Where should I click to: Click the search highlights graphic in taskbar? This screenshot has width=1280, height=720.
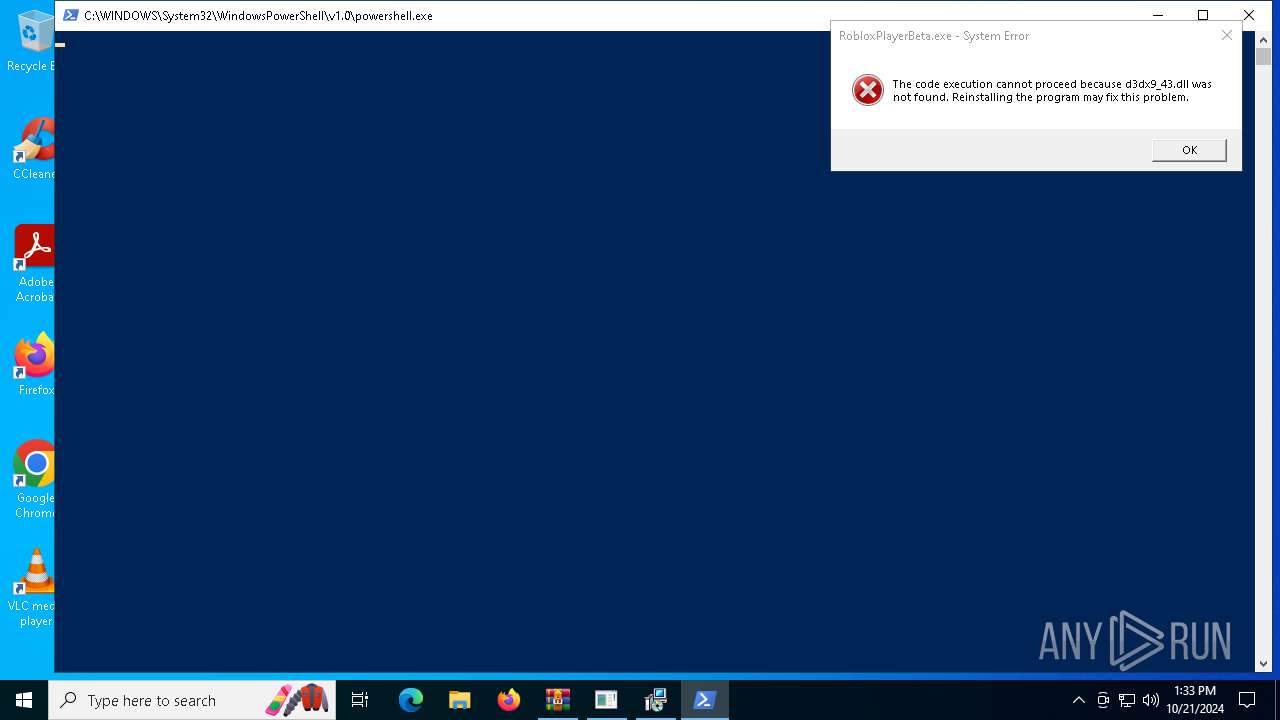(297, 700)
